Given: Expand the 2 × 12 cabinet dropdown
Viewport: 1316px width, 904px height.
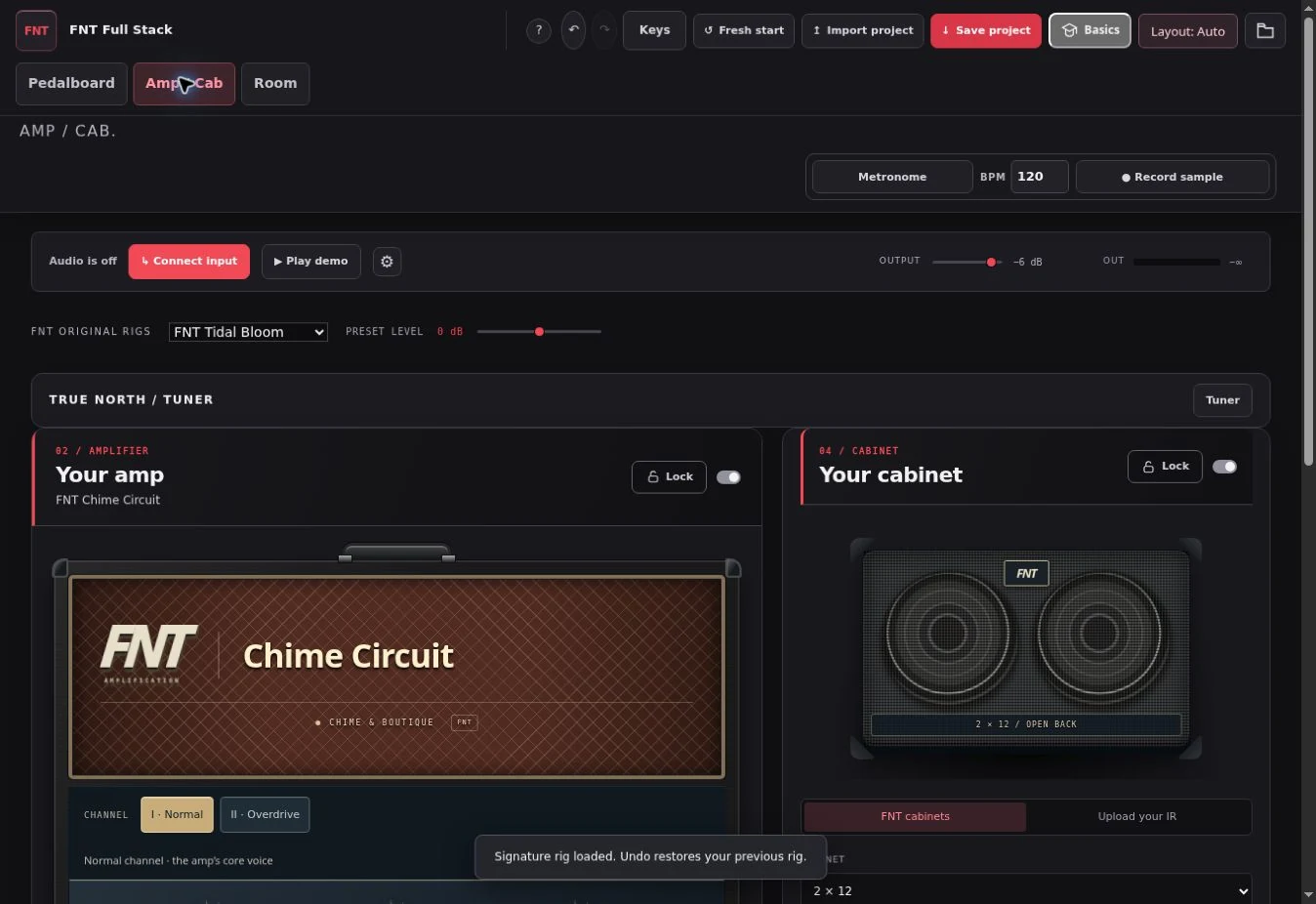Looking at the screenshot, I should coord(1027,890).
